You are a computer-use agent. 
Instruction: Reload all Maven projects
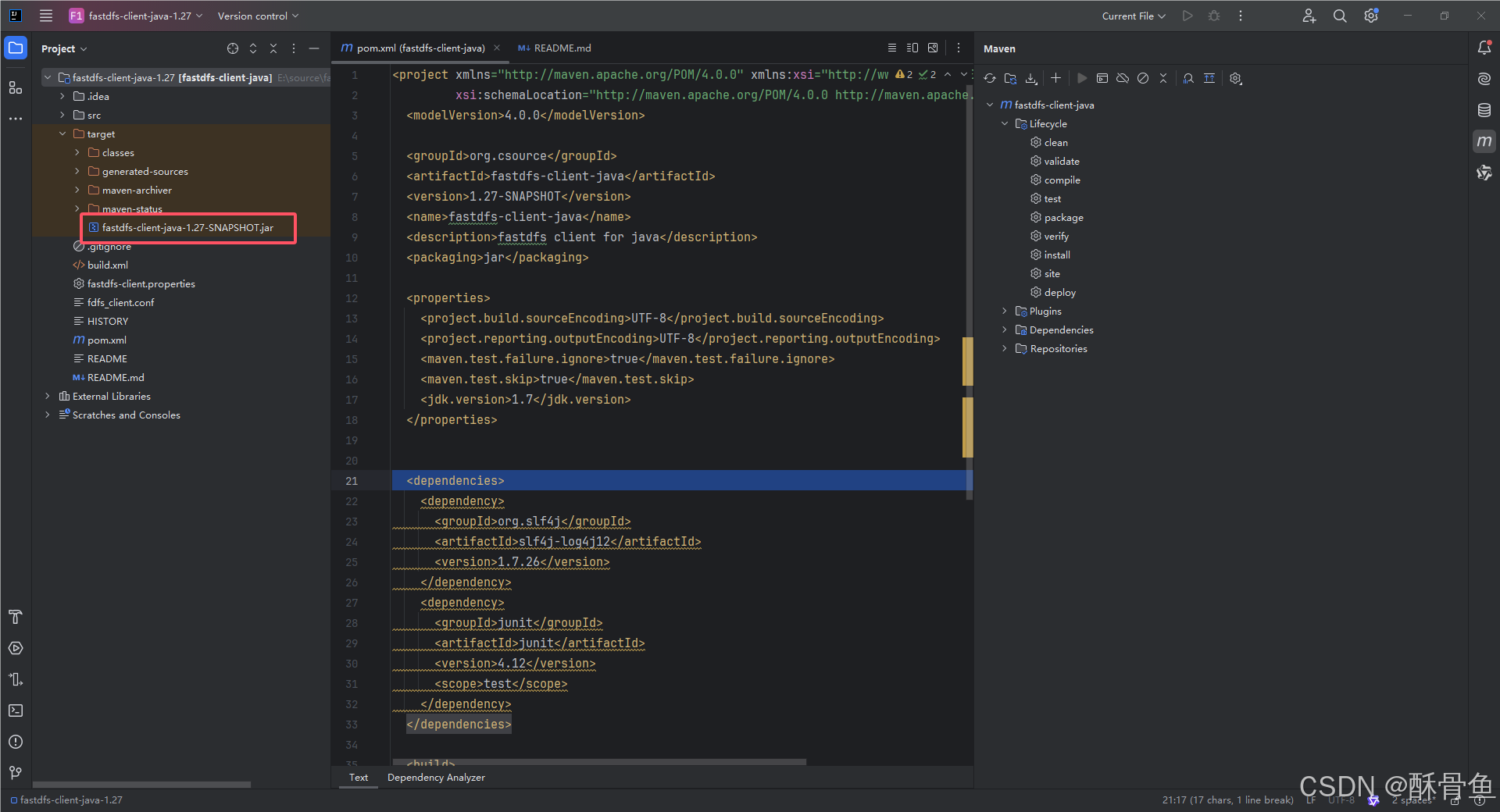click(x=990, y=78)
